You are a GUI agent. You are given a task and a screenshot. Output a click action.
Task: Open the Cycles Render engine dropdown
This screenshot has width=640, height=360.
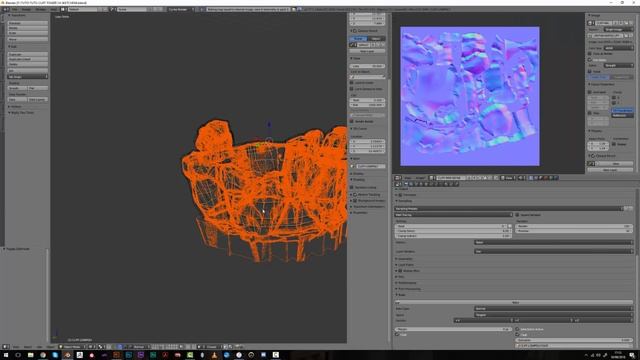click(x=180, y=9)
